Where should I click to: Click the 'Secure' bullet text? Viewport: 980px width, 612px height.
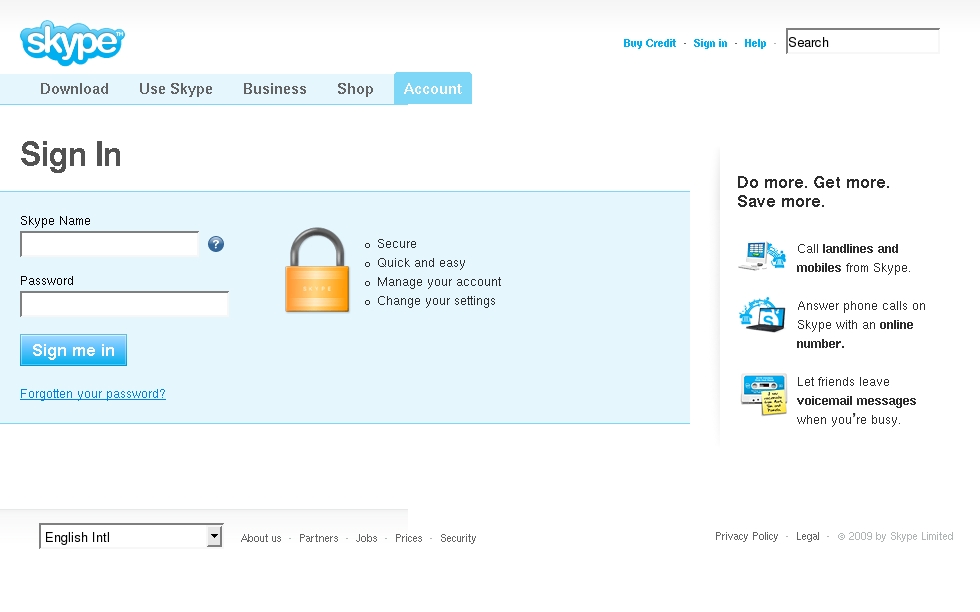[397, 244]
